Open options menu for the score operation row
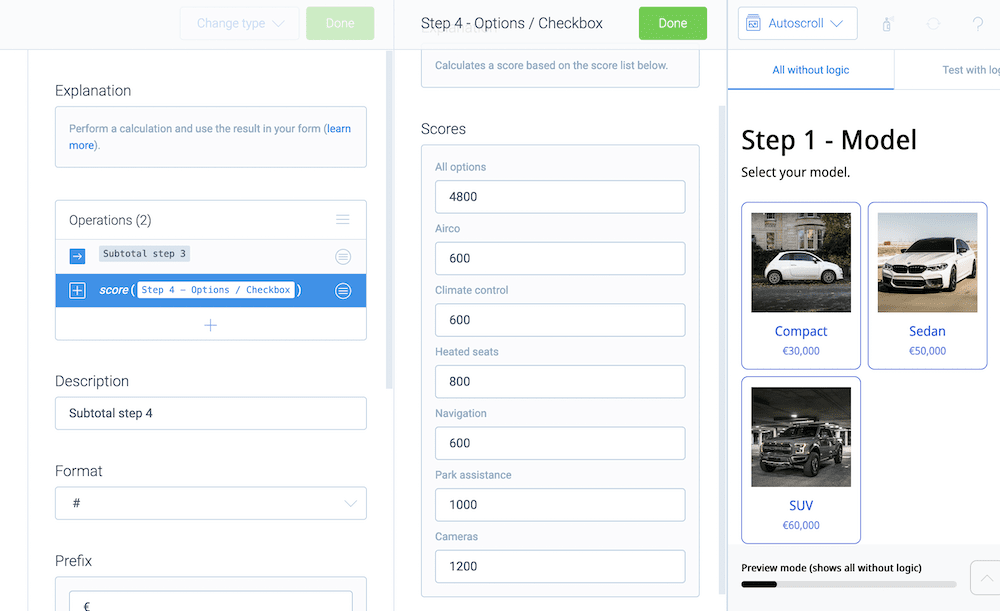The width and height of the screenshot is (1000, 611). [x=343, y=291]
